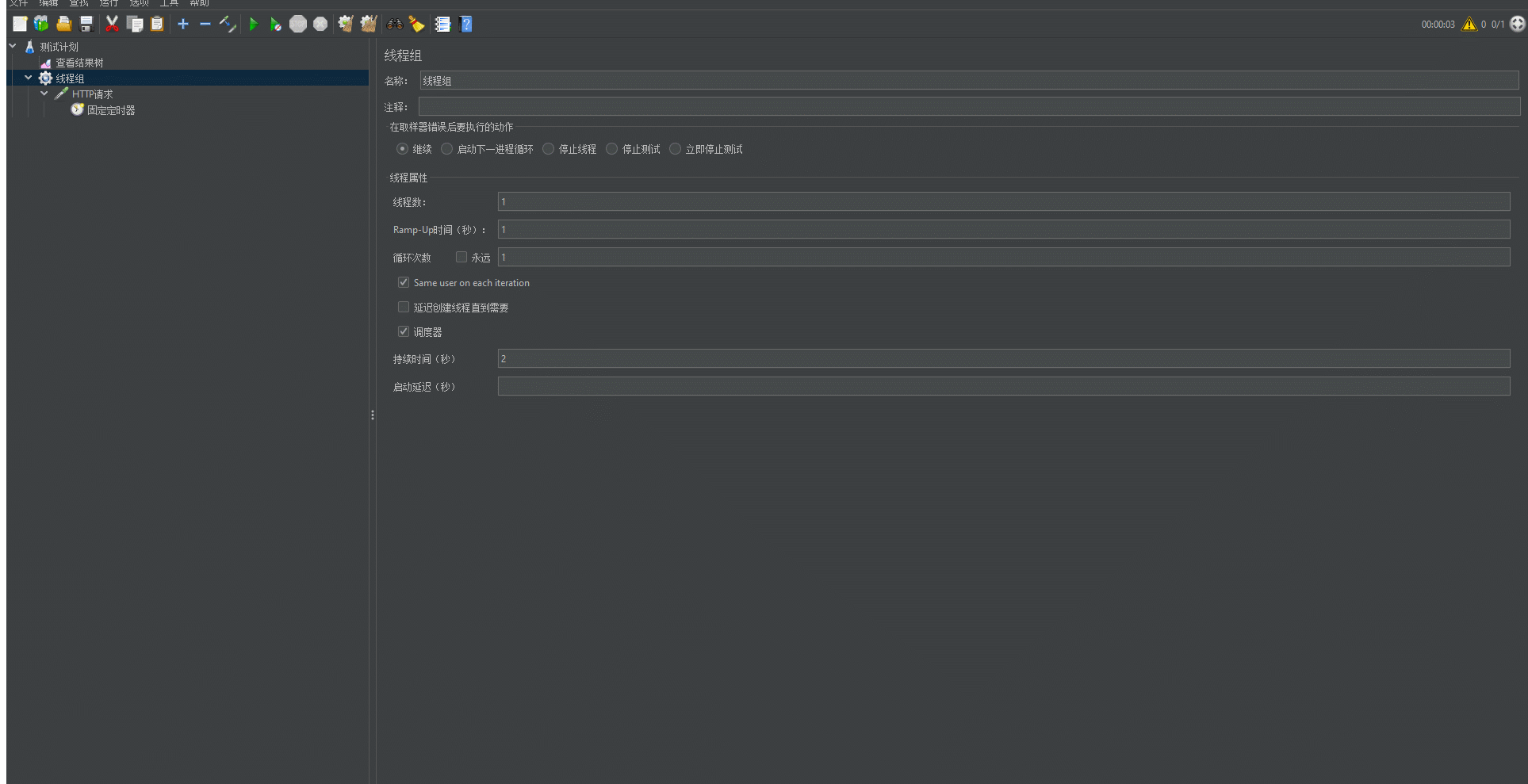Collapse the 线程组 tree node arrow
The height and width of the screenshot is (784, 1528).
[x=29, y=78]
